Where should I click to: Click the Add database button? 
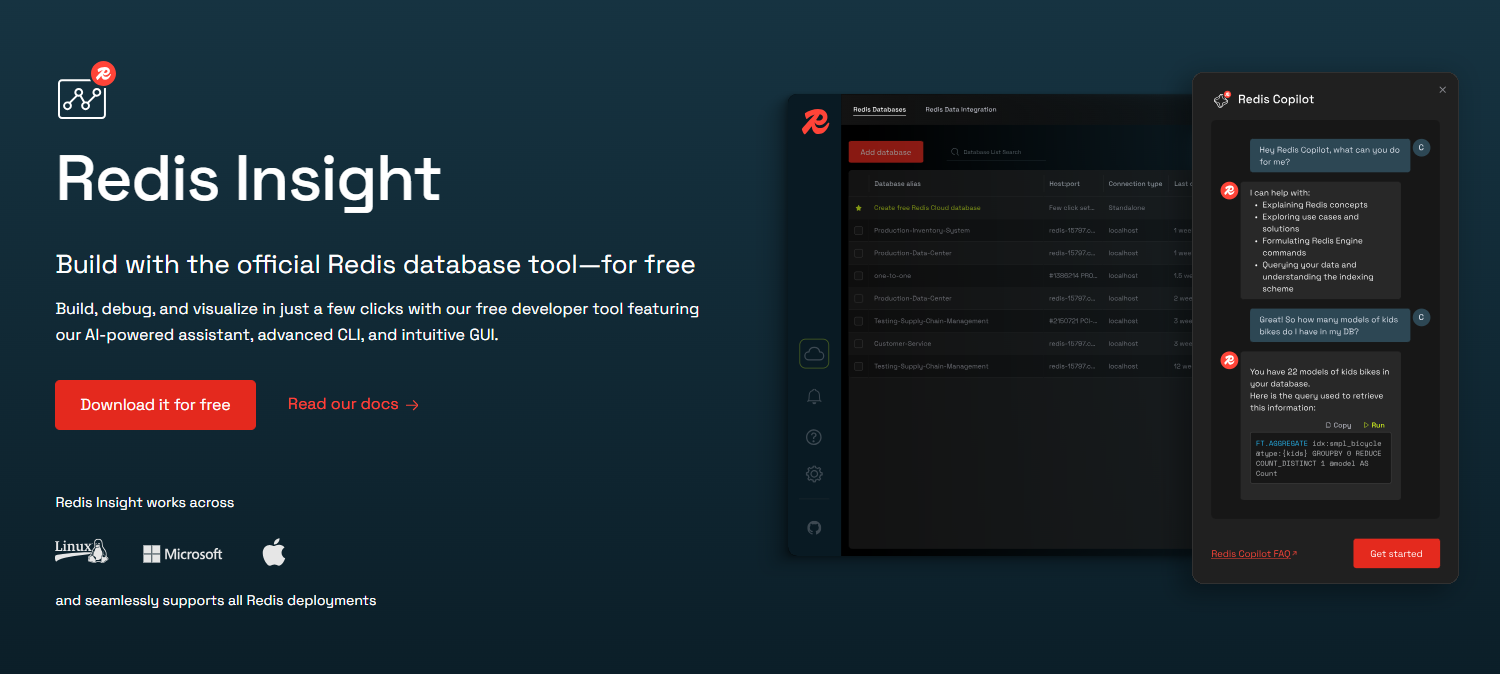(886, 152)
